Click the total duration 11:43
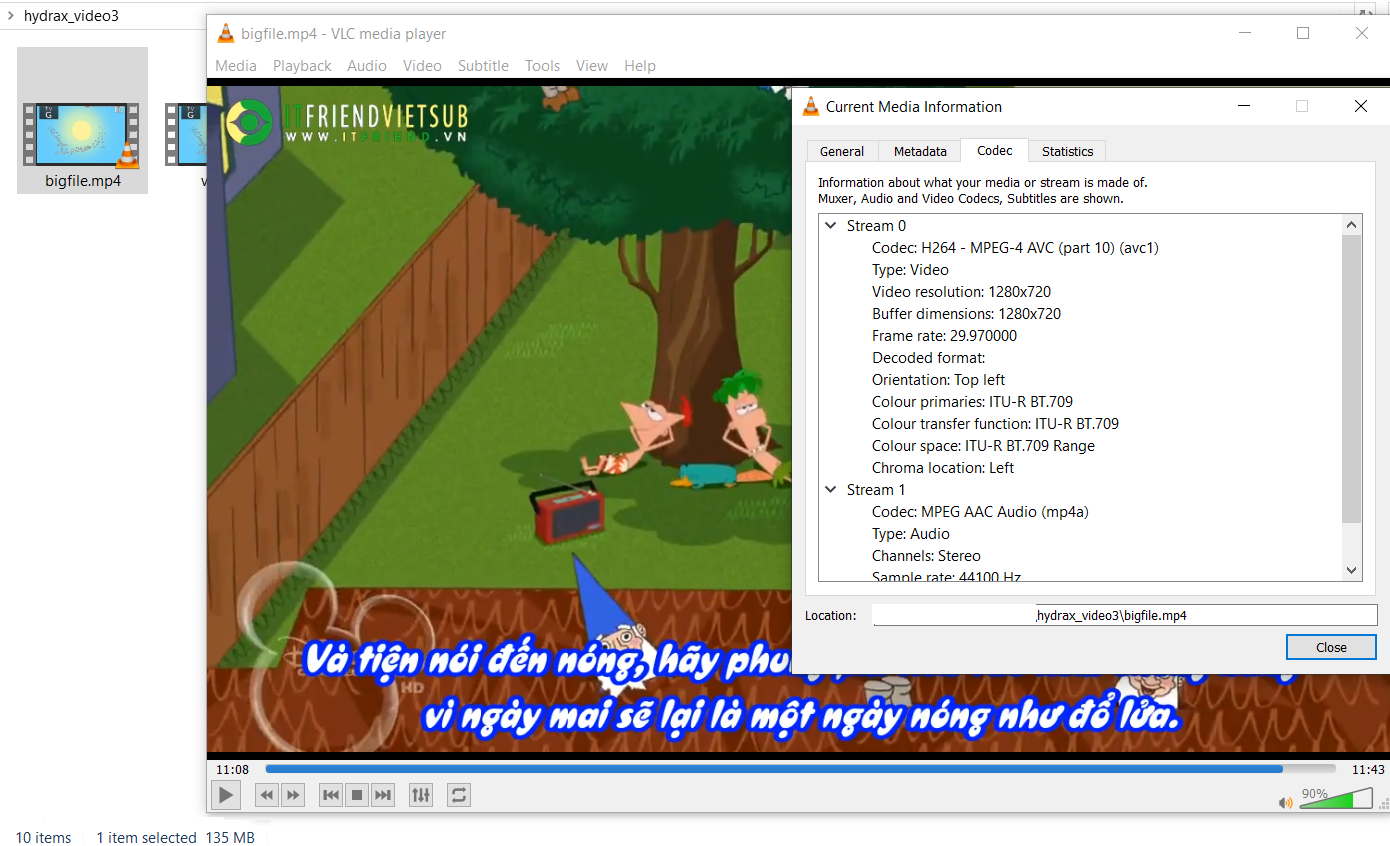1390x846 pixels. point(1368,769)
